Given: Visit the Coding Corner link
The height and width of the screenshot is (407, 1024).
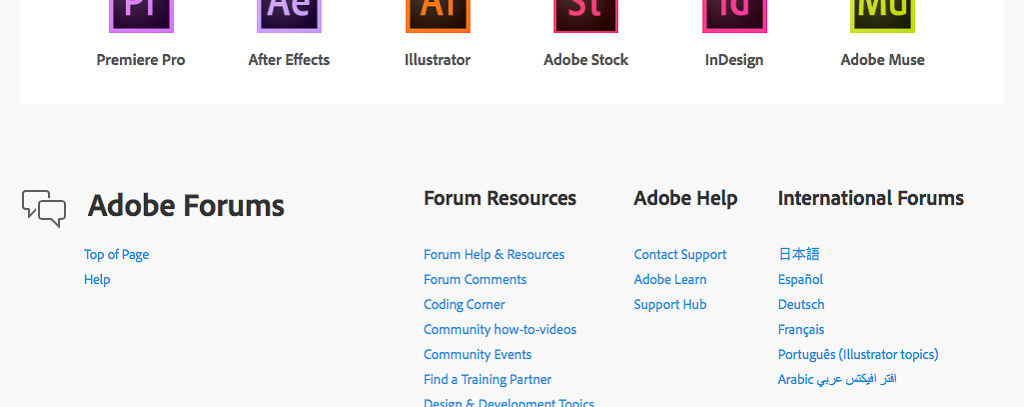Looking at the screenshot, I should coord(464,304).
